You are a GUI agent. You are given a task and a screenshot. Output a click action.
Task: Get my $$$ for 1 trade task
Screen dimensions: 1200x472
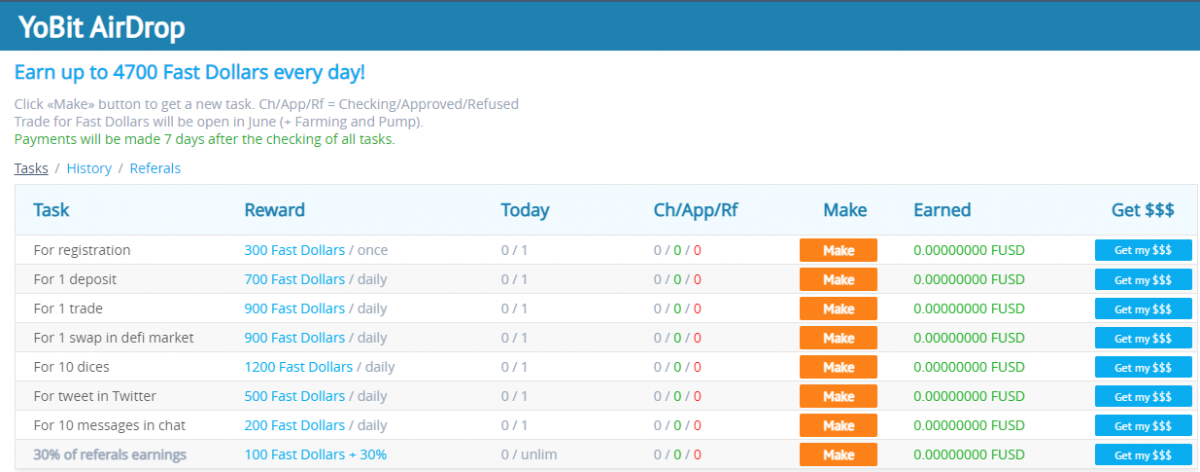[x=1143, y=308]
